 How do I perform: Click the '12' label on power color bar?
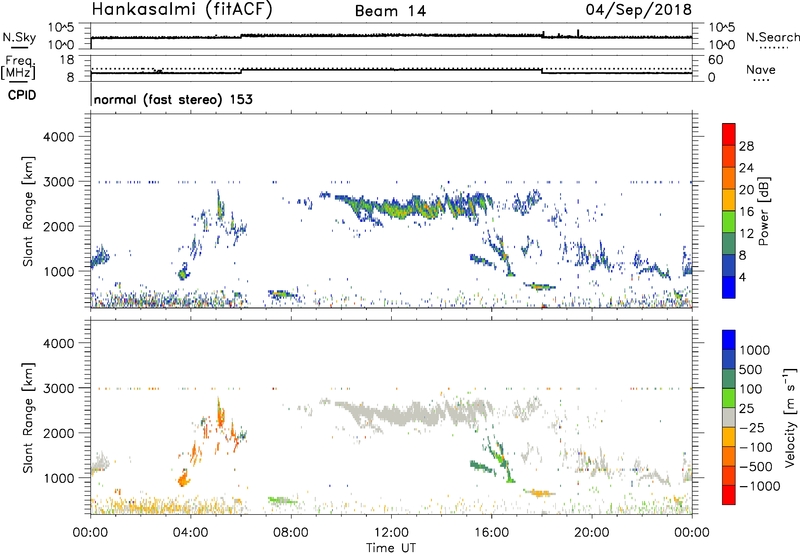point(746,233)
